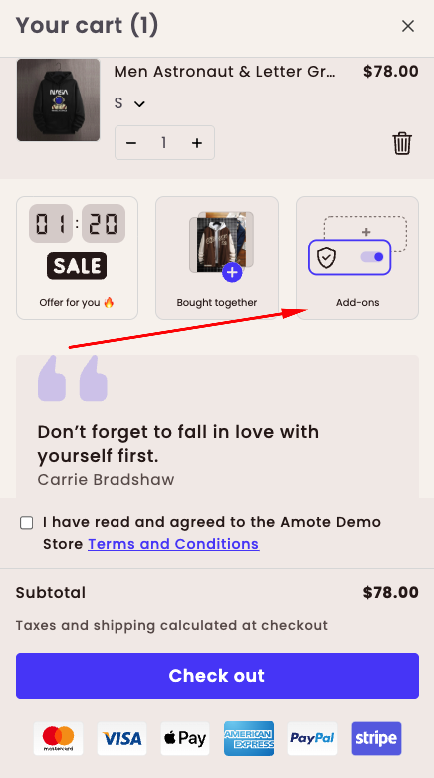Increase quantity with the plus button
This screenshot has width=434, height=778.
pyautogui.click(x=197, y=143)
